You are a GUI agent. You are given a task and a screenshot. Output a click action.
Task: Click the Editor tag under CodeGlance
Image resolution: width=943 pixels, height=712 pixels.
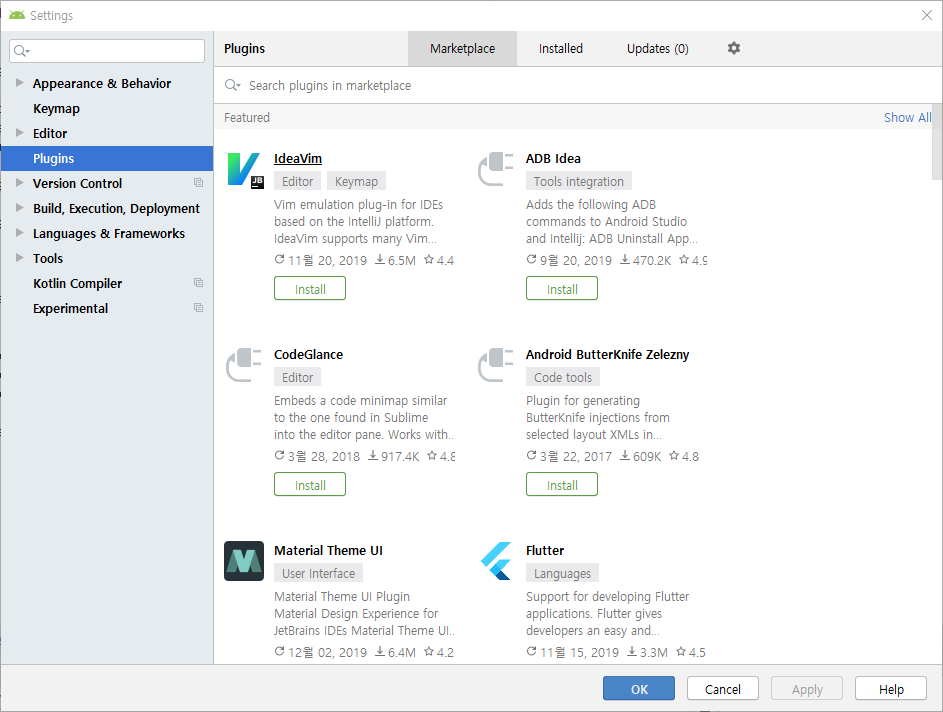[297, 378]
